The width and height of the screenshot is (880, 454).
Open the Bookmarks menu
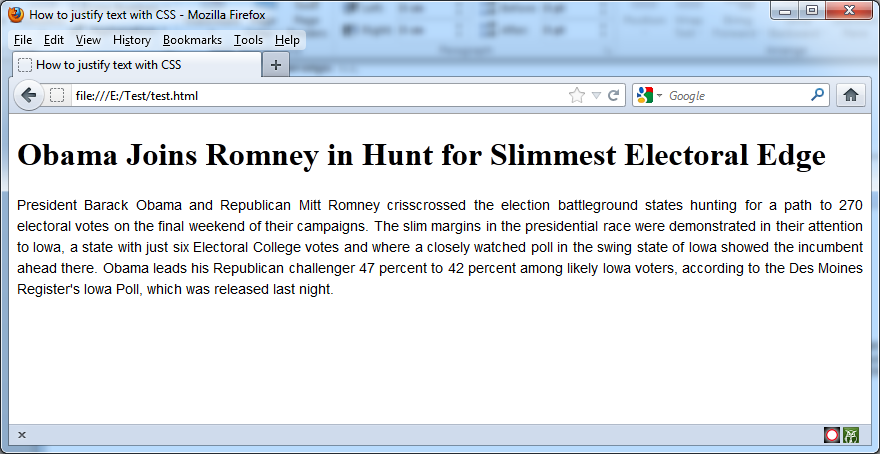click(x=192, y=40)
